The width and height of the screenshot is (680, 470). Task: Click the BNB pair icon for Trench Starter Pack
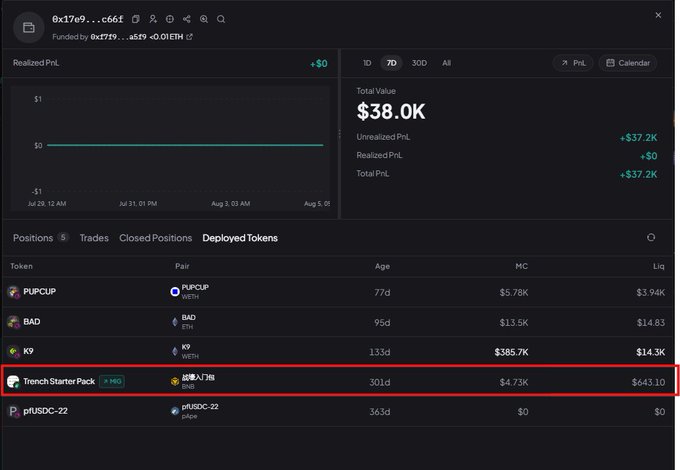[175, 382]
